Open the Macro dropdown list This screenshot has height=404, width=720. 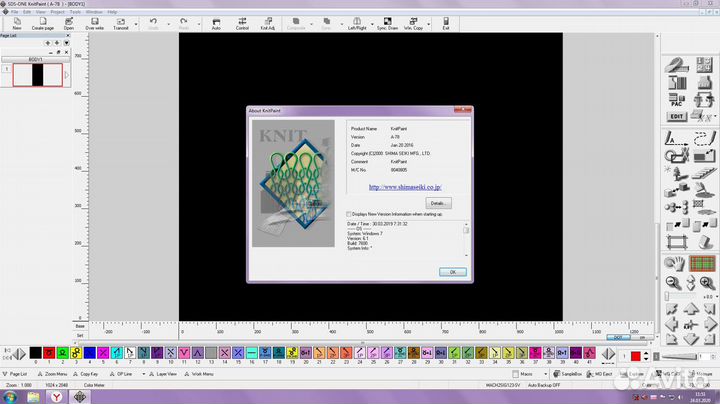(546, 374)
